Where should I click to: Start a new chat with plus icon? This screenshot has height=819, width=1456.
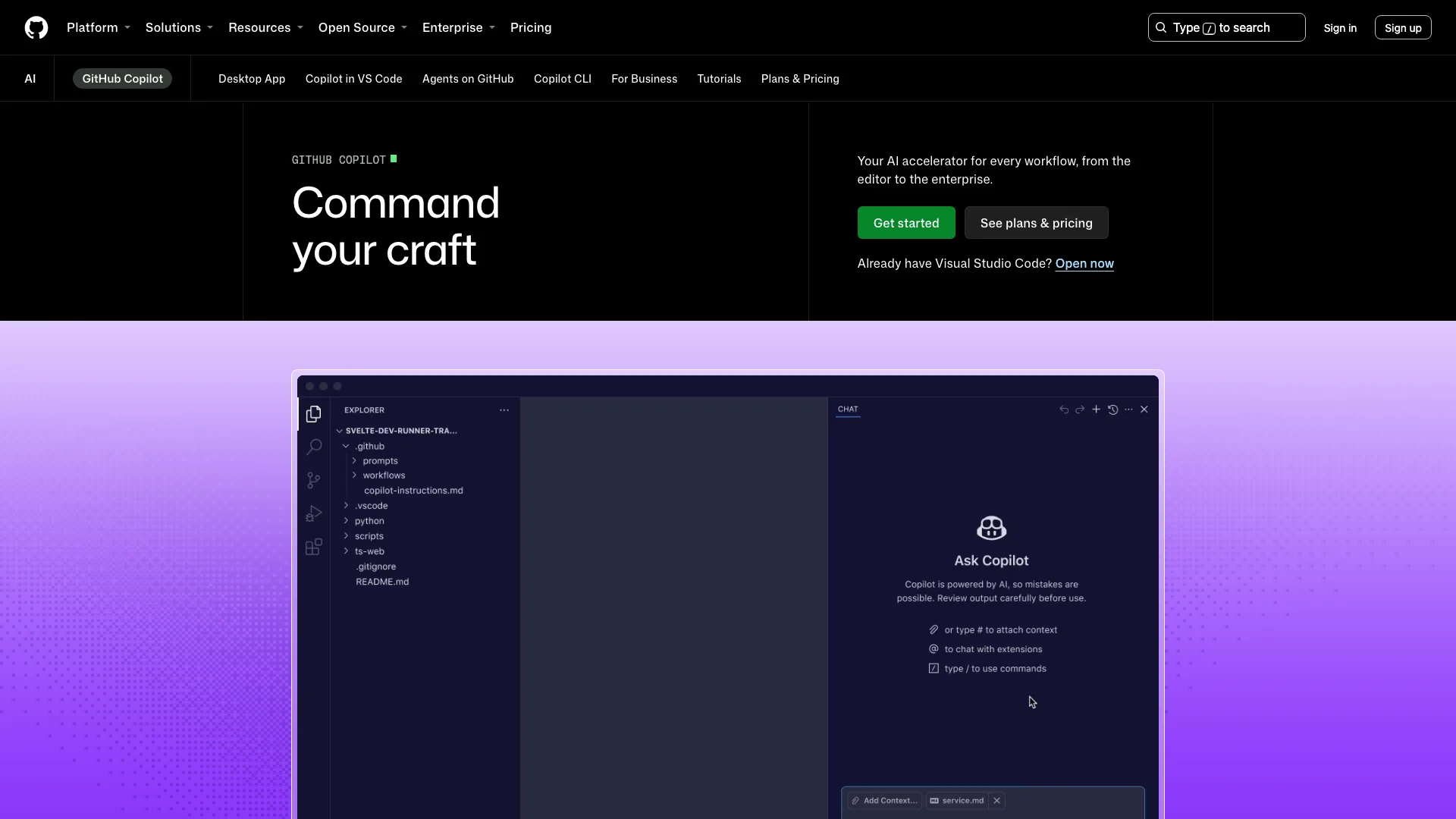(1096, 409)
